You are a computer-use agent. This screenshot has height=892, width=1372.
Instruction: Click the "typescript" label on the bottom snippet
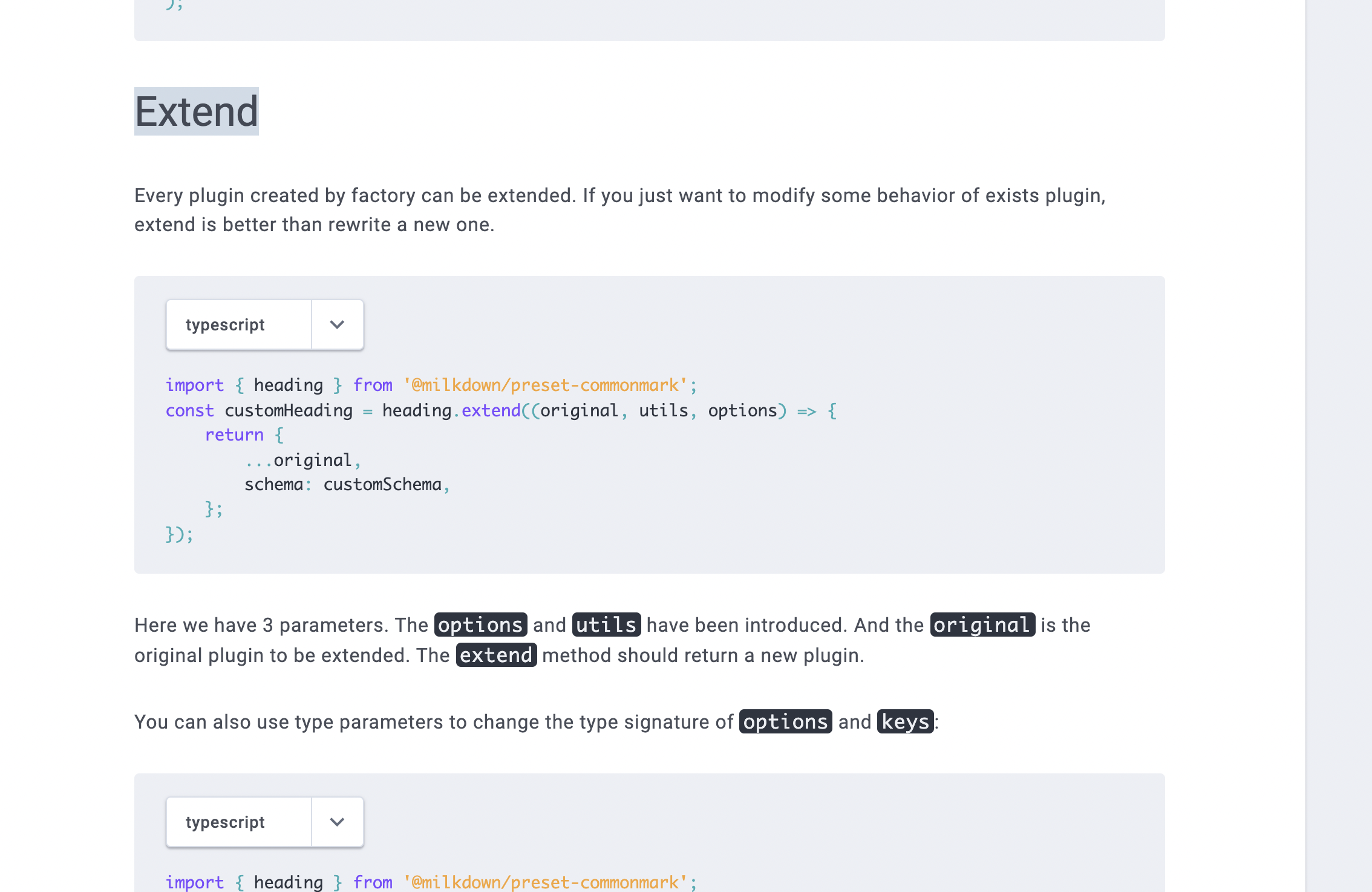click(225, 822)
